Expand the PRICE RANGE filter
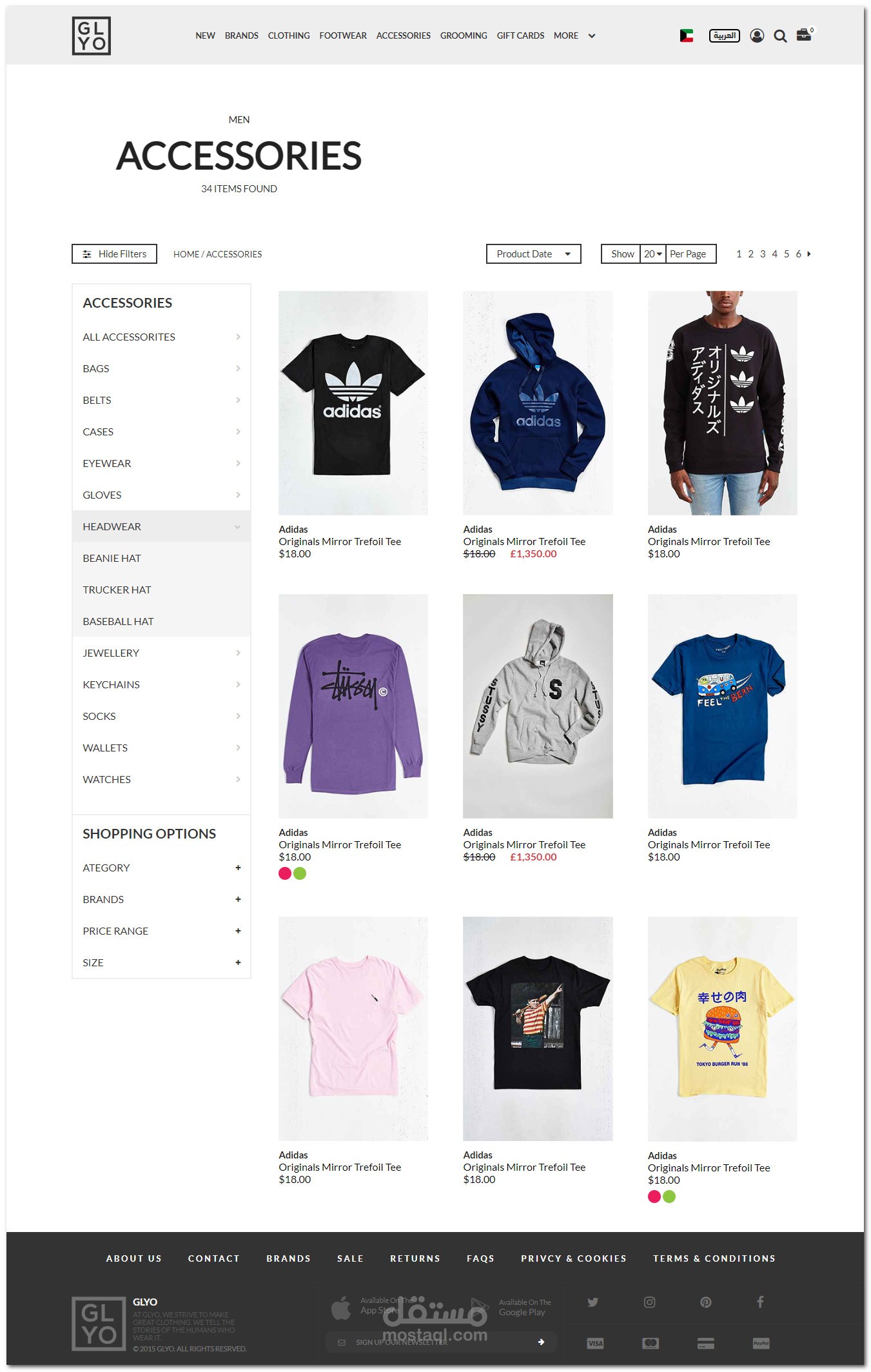871x1372 pixels. (x=161, y=931)
